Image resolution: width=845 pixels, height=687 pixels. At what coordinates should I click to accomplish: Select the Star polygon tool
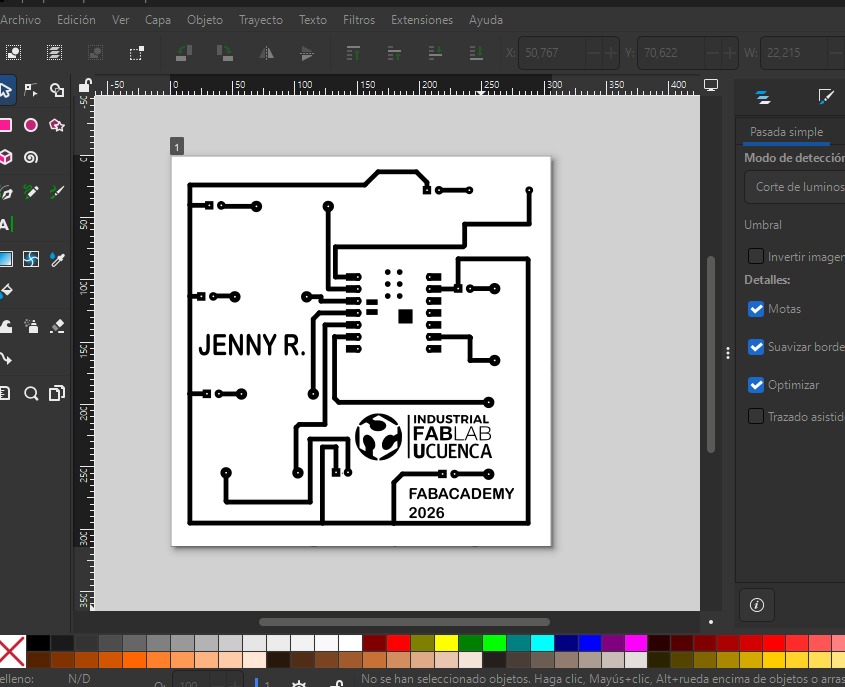pos(57,125)
